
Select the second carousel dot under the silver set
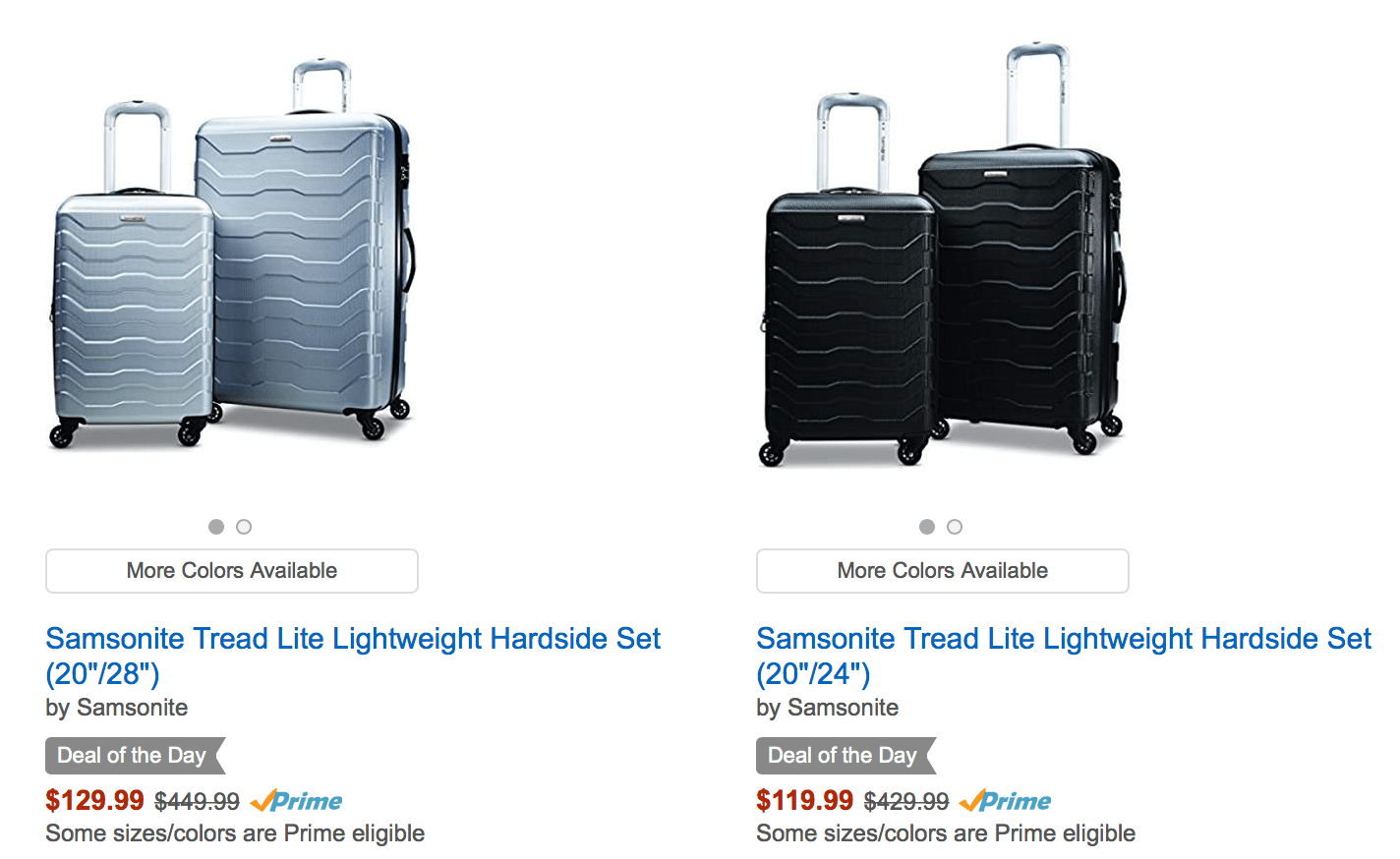click(243, 527)
